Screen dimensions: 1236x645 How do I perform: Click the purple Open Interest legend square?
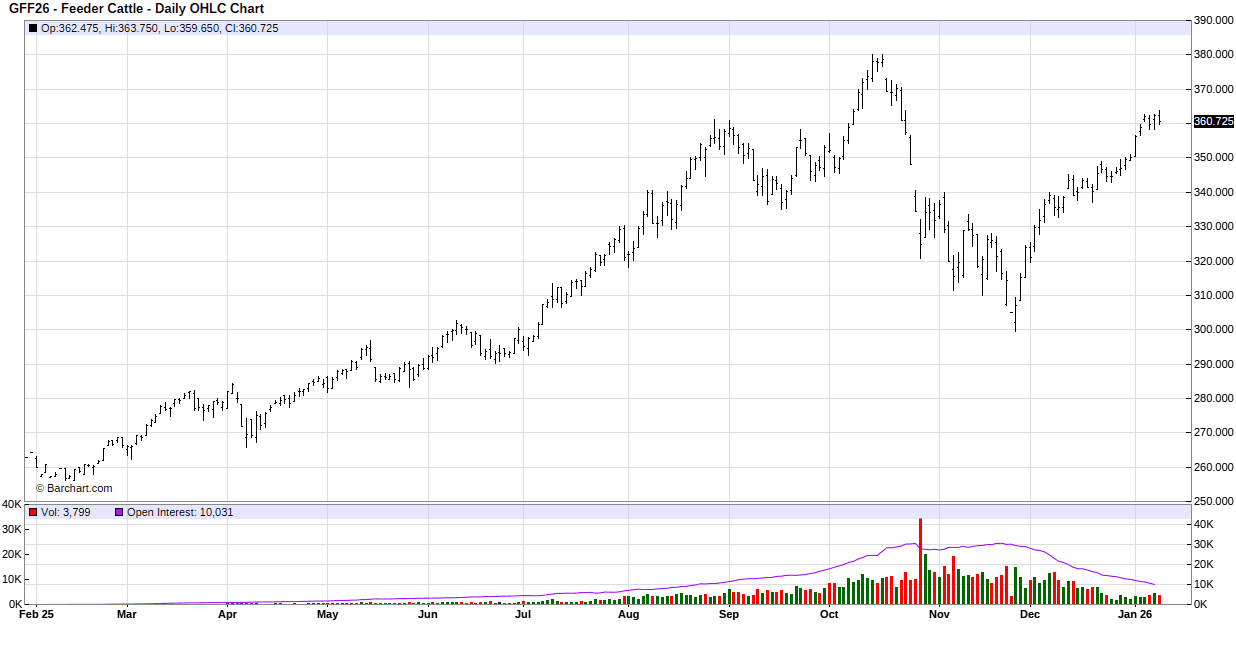(x=118, y=512)
